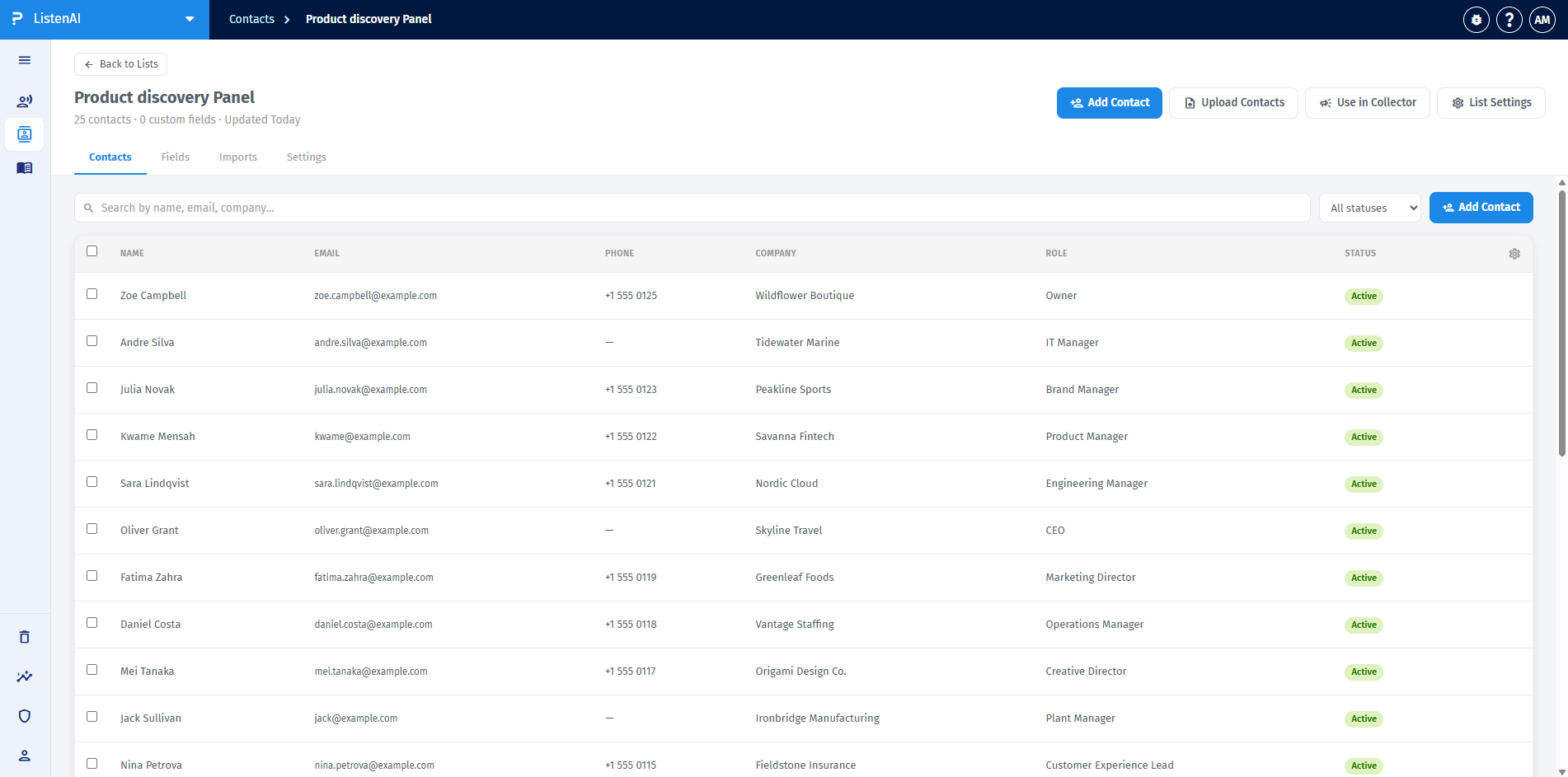The height and width of the screenshot is (777, 1568).
Task: Click the top header Add Contact button
Action: coord(1110,103)
